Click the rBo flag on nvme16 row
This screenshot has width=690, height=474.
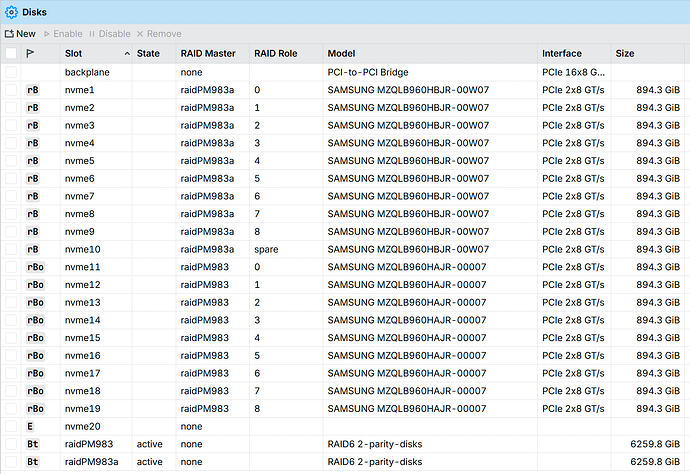(35, 356)
